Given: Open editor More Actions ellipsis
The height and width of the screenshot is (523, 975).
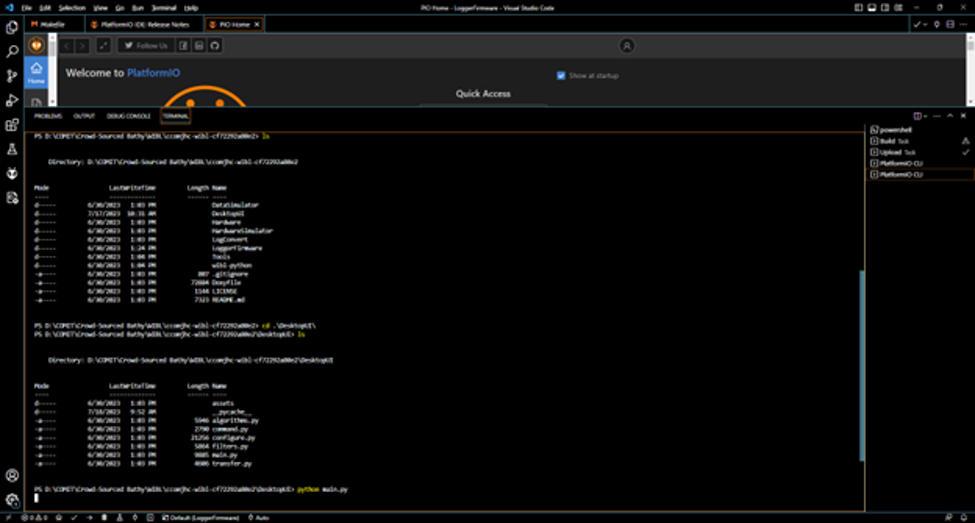Looking at the screenshot, I should 963,24.
